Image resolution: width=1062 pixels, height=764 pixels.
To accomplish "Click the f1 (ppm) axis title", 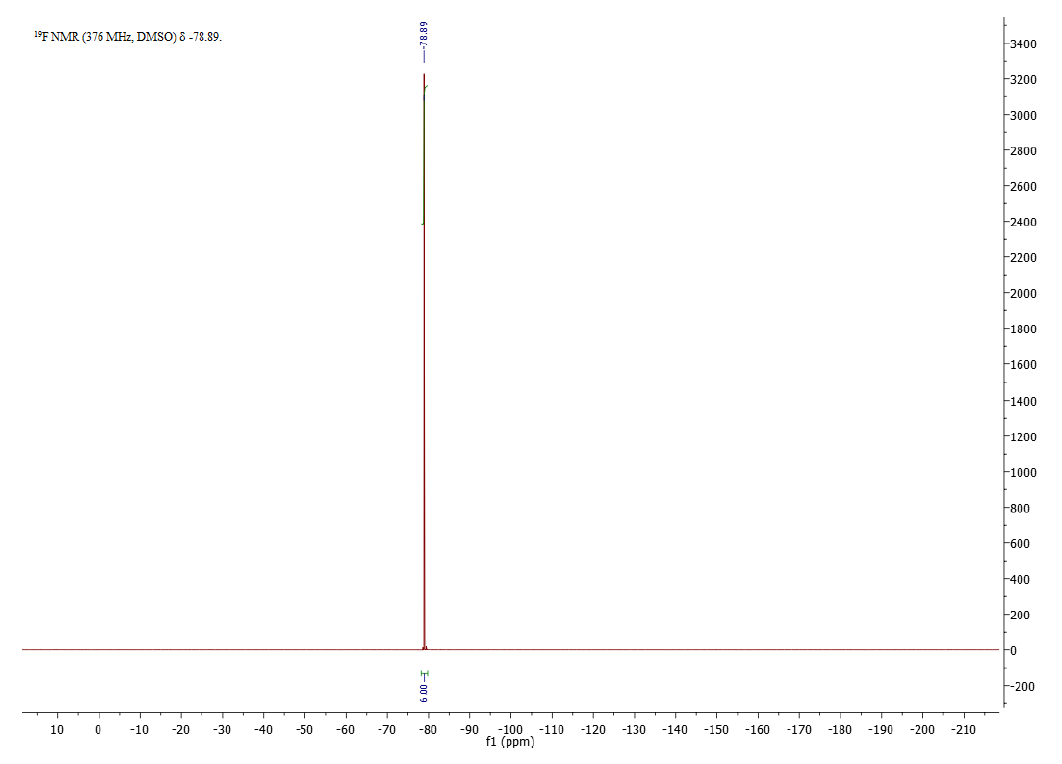I will click(x=510, y=743).
